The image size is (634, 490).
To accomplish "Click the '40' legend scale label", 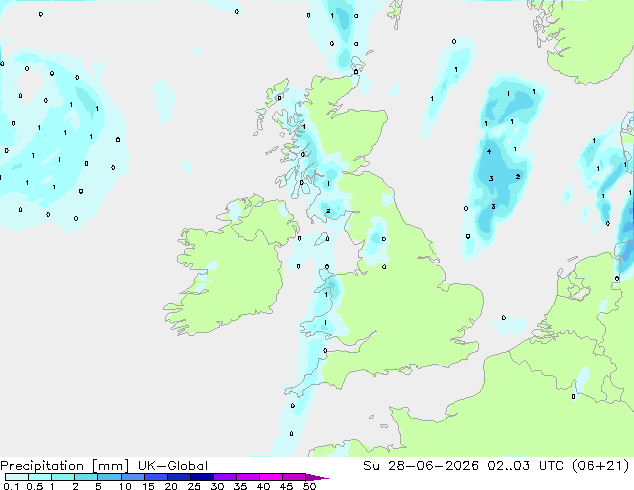I will pos(263,486).
